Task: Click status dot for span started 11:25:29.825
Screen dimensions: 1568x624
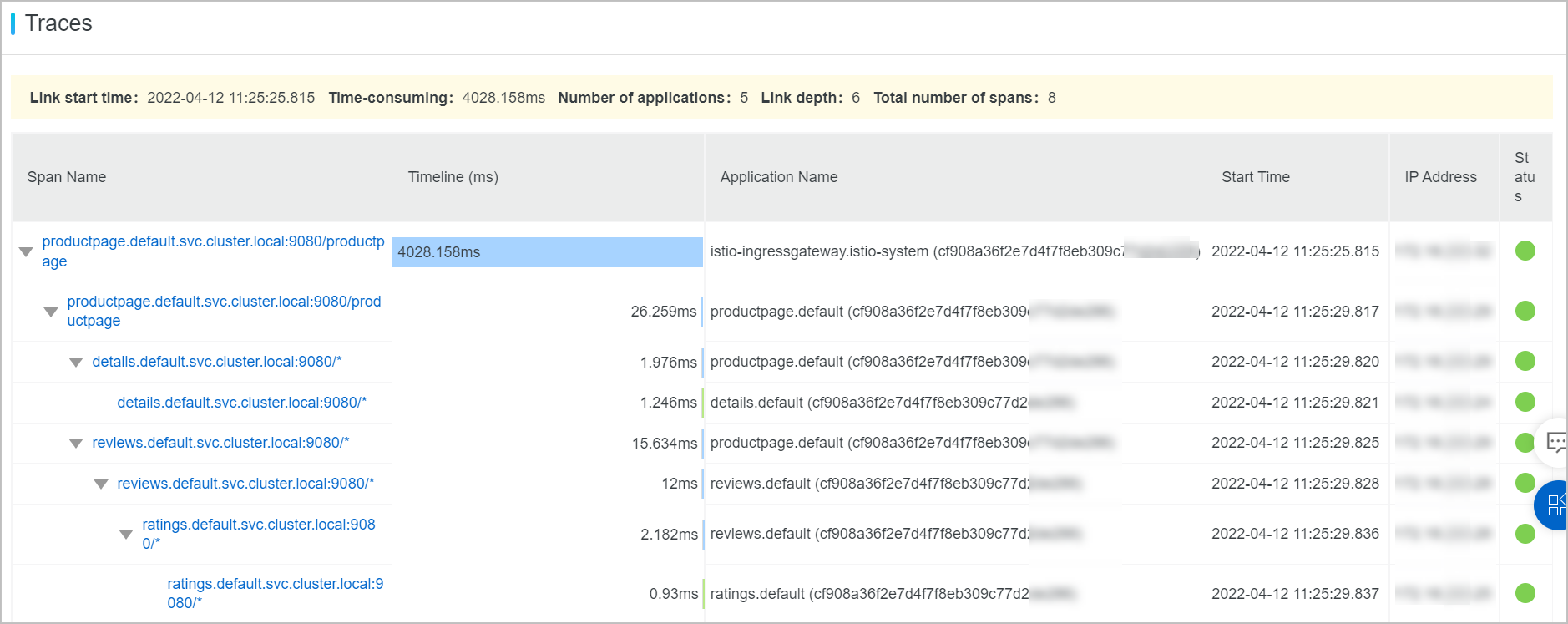Action: (1525, 442)
